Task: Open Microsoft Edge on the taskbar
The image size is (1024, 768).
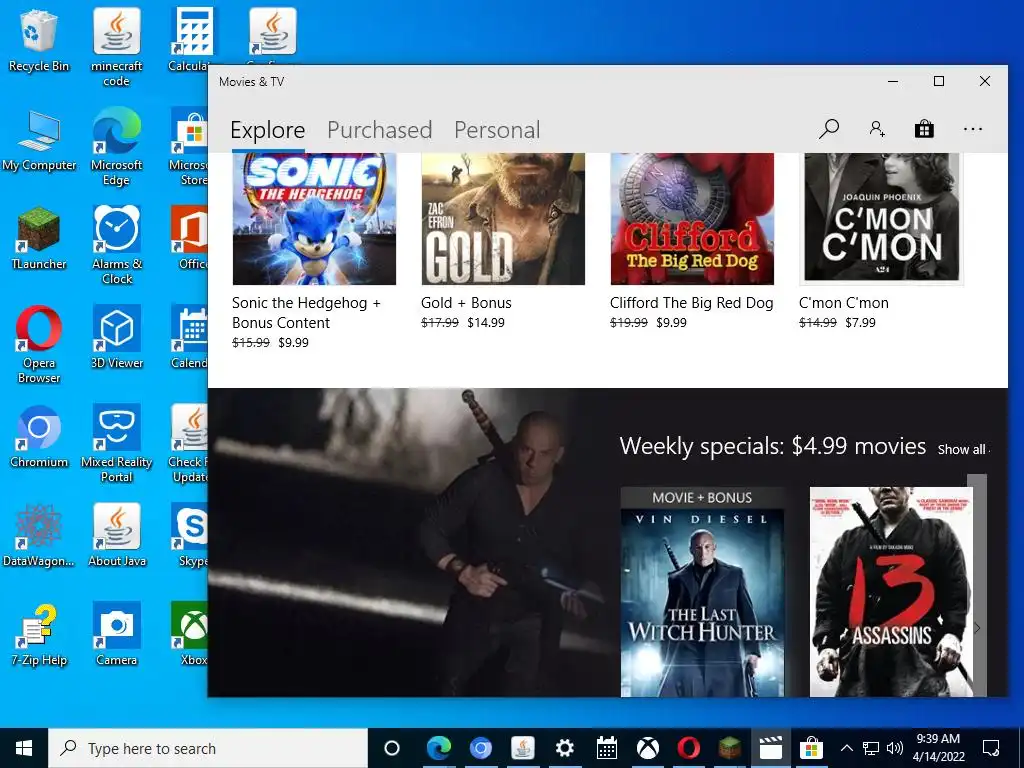Action: 438,748
